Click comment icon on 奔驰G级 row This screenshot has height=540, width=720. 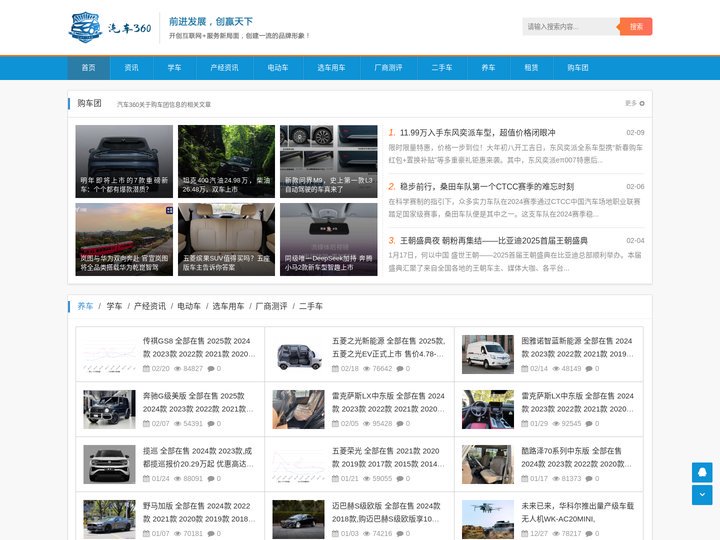(x=211, y=424)
